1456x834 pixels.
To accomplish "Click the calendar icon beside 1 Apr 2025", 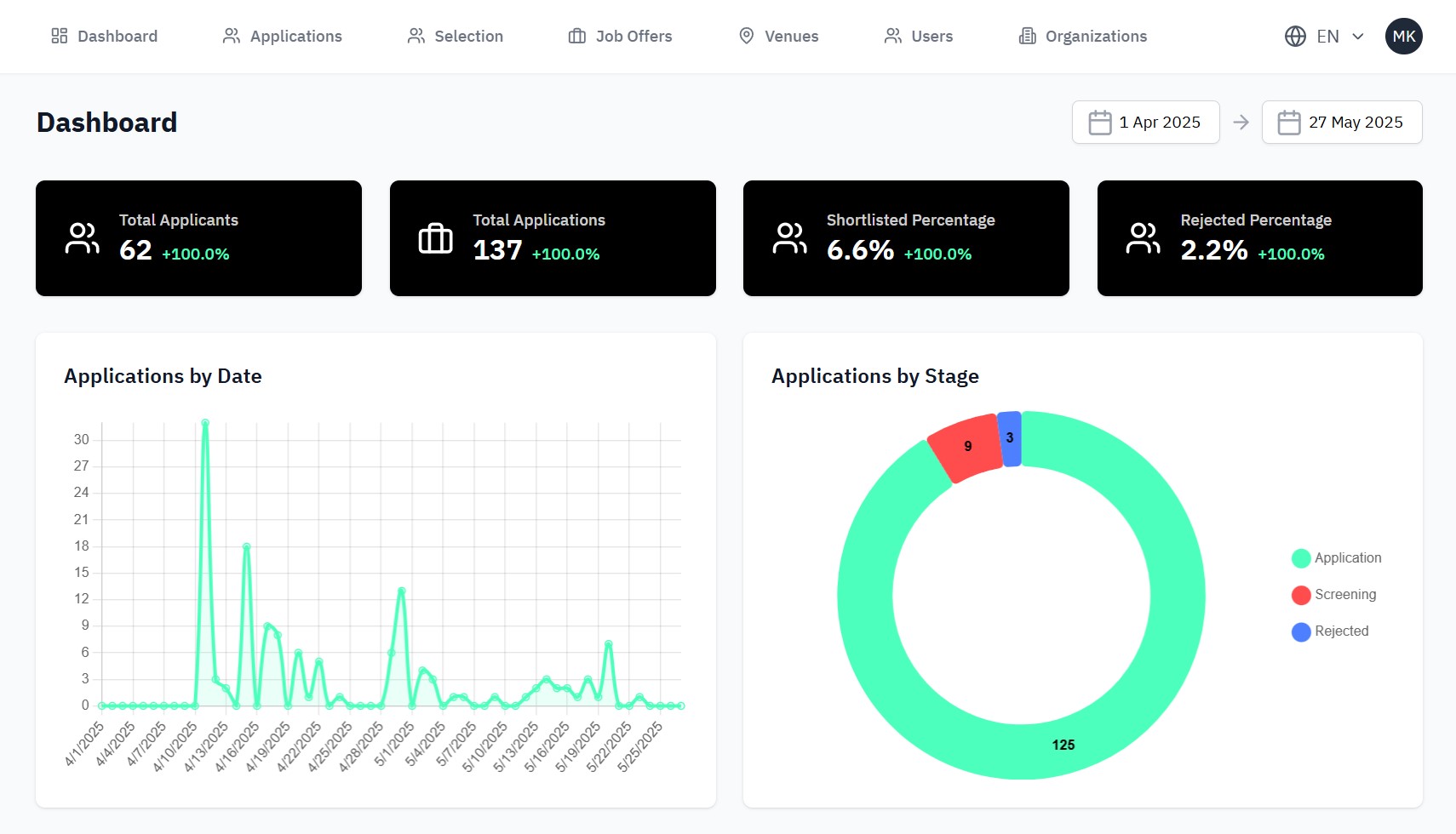I will click(x=1099, y=123).
